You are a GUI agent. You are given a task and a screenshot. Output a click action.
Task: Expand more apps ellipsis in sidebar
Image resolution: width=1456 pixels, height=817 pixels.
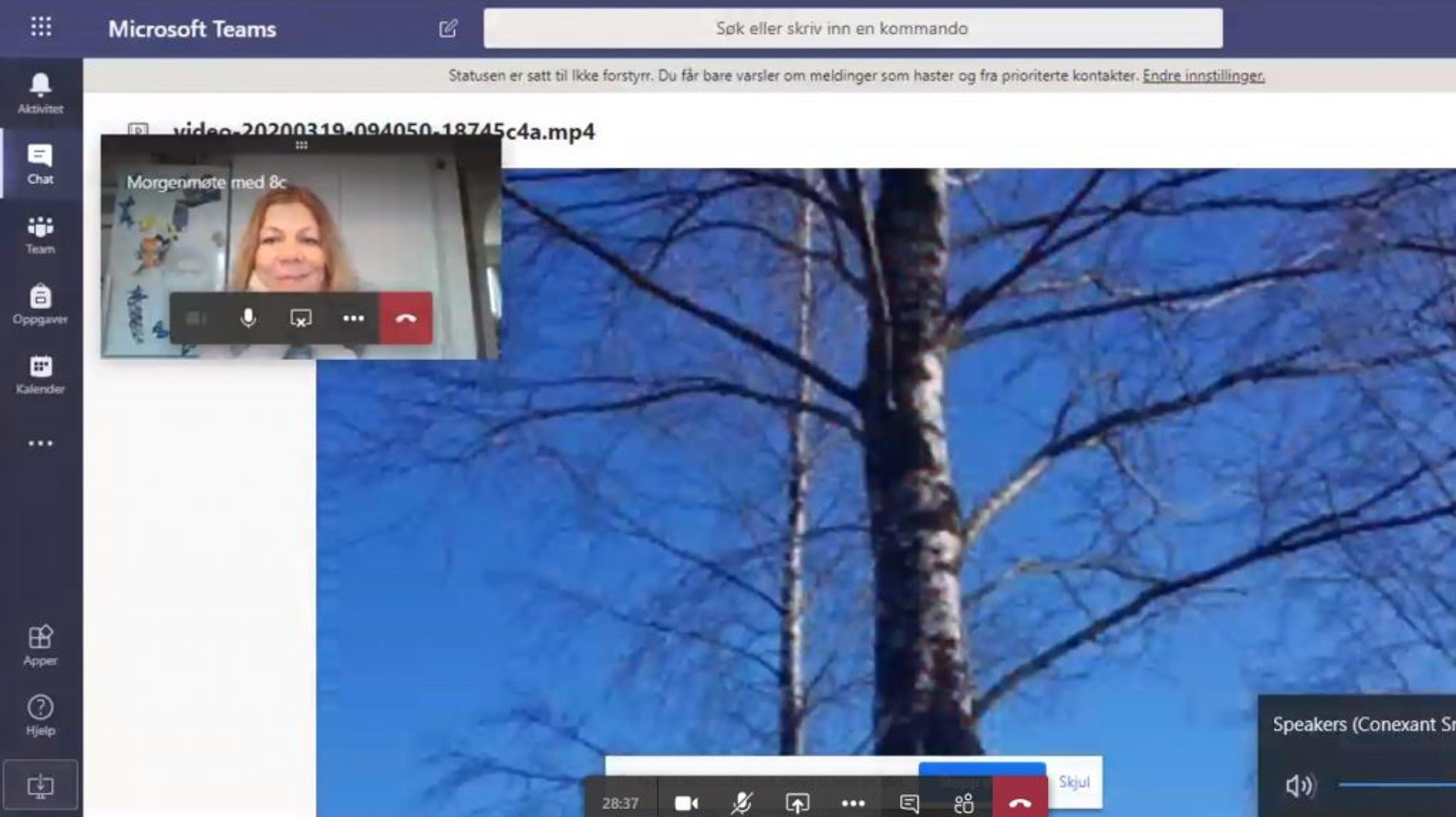(x=40, y=443)
